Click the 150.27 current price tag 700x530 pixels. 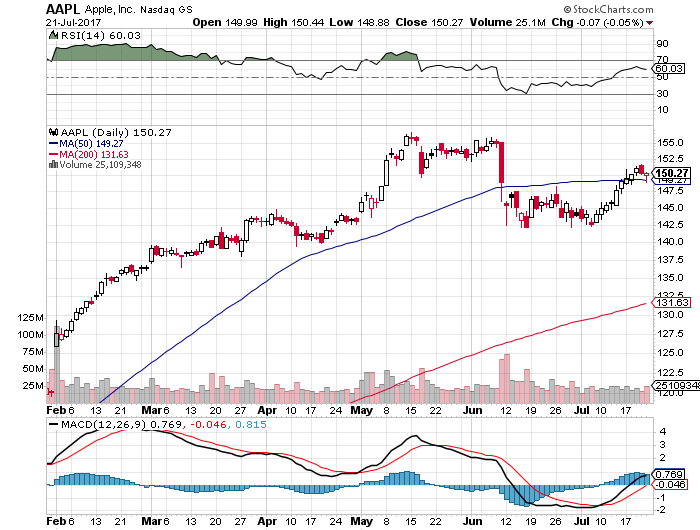click(x=669, y=173)
